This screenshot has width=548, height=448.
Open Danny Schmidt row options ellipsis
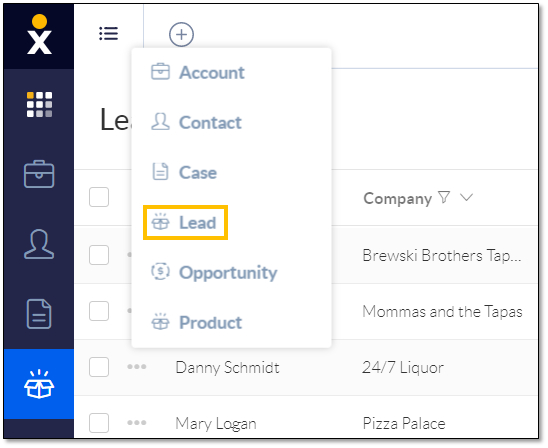click(x=137, y=367)
